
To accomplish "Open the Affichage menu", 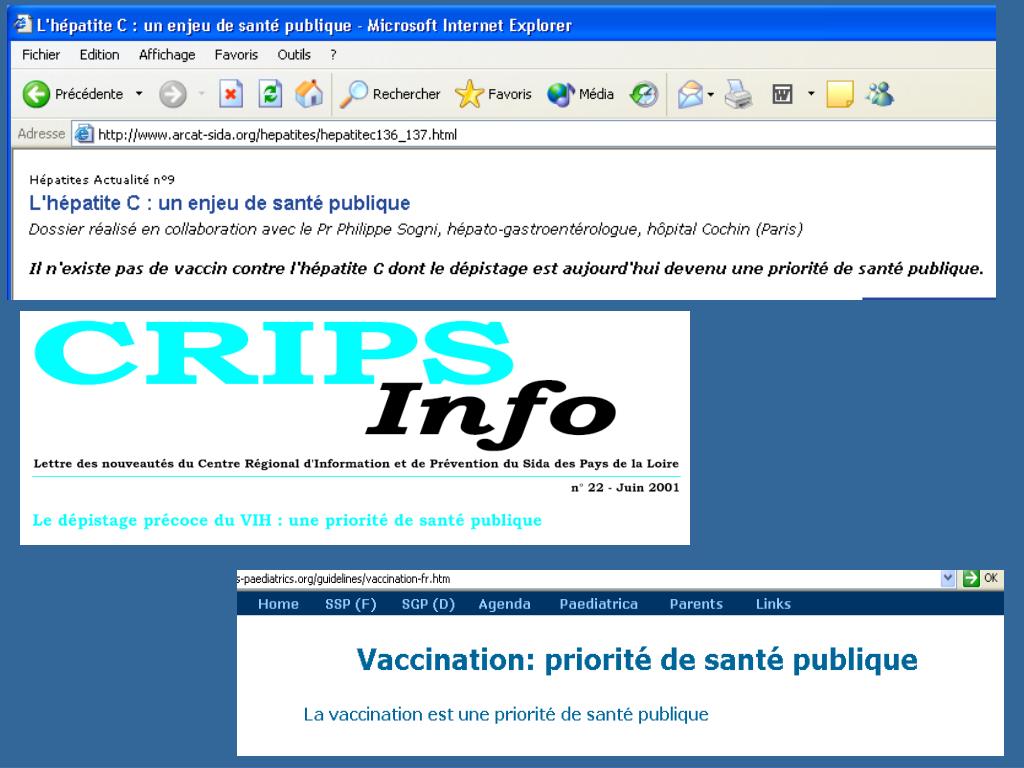I will (x=167, y=55).
